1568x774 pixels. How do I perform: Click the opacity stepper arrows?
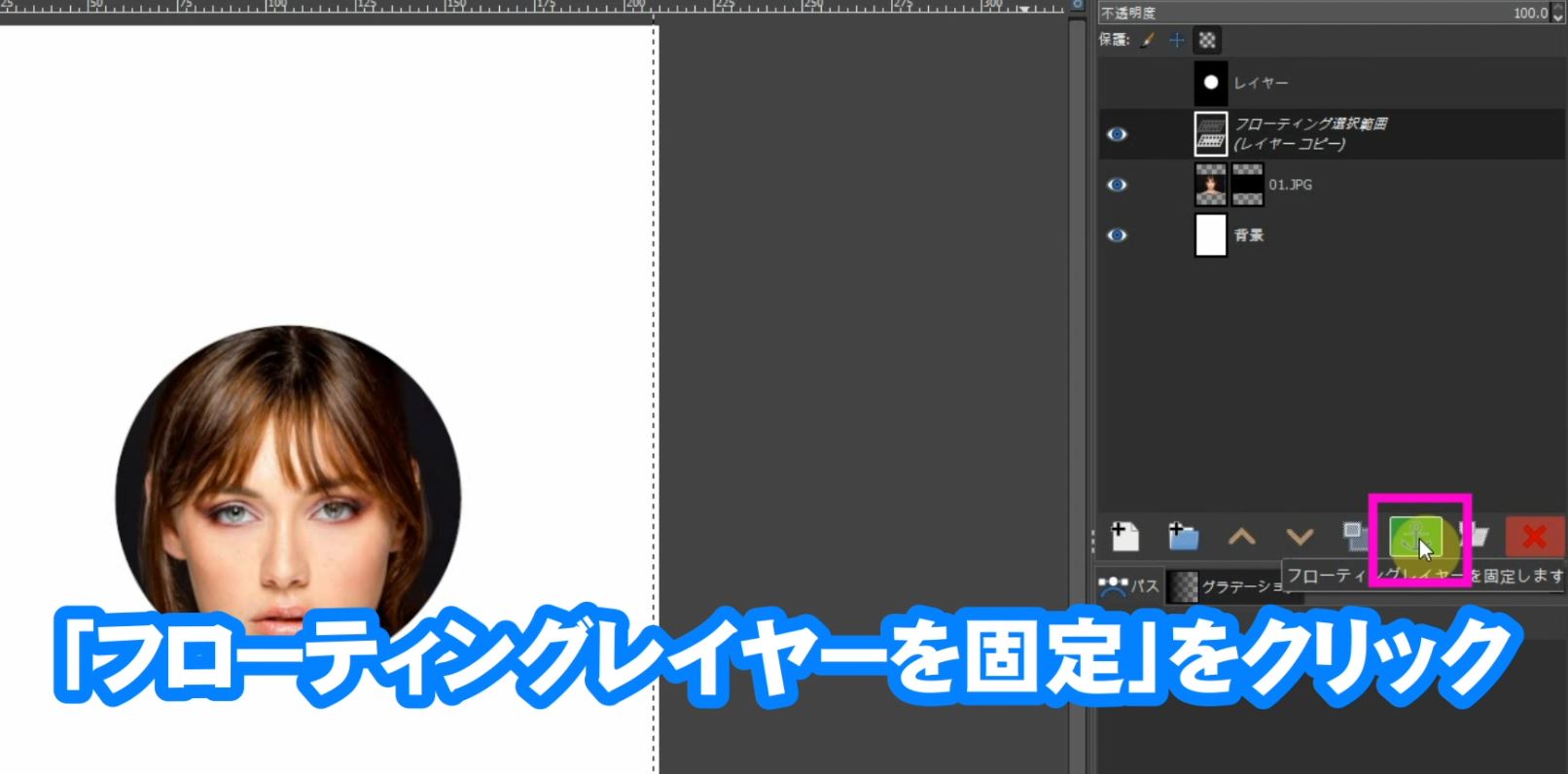(x=1558, y=13)
